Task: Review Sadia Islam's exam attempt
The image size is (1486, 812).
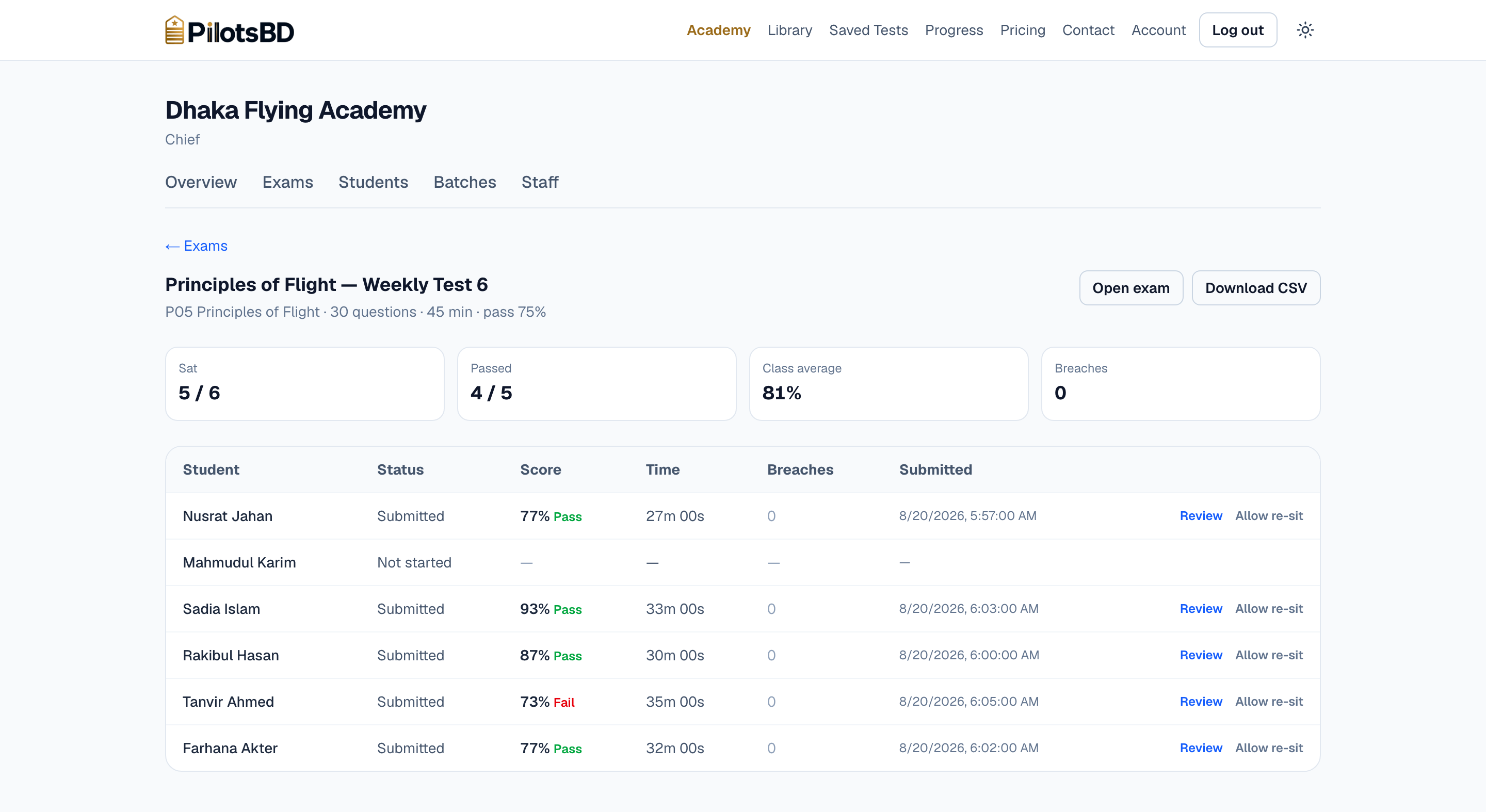Action: pyautogui.click(x=1201, y=608)
